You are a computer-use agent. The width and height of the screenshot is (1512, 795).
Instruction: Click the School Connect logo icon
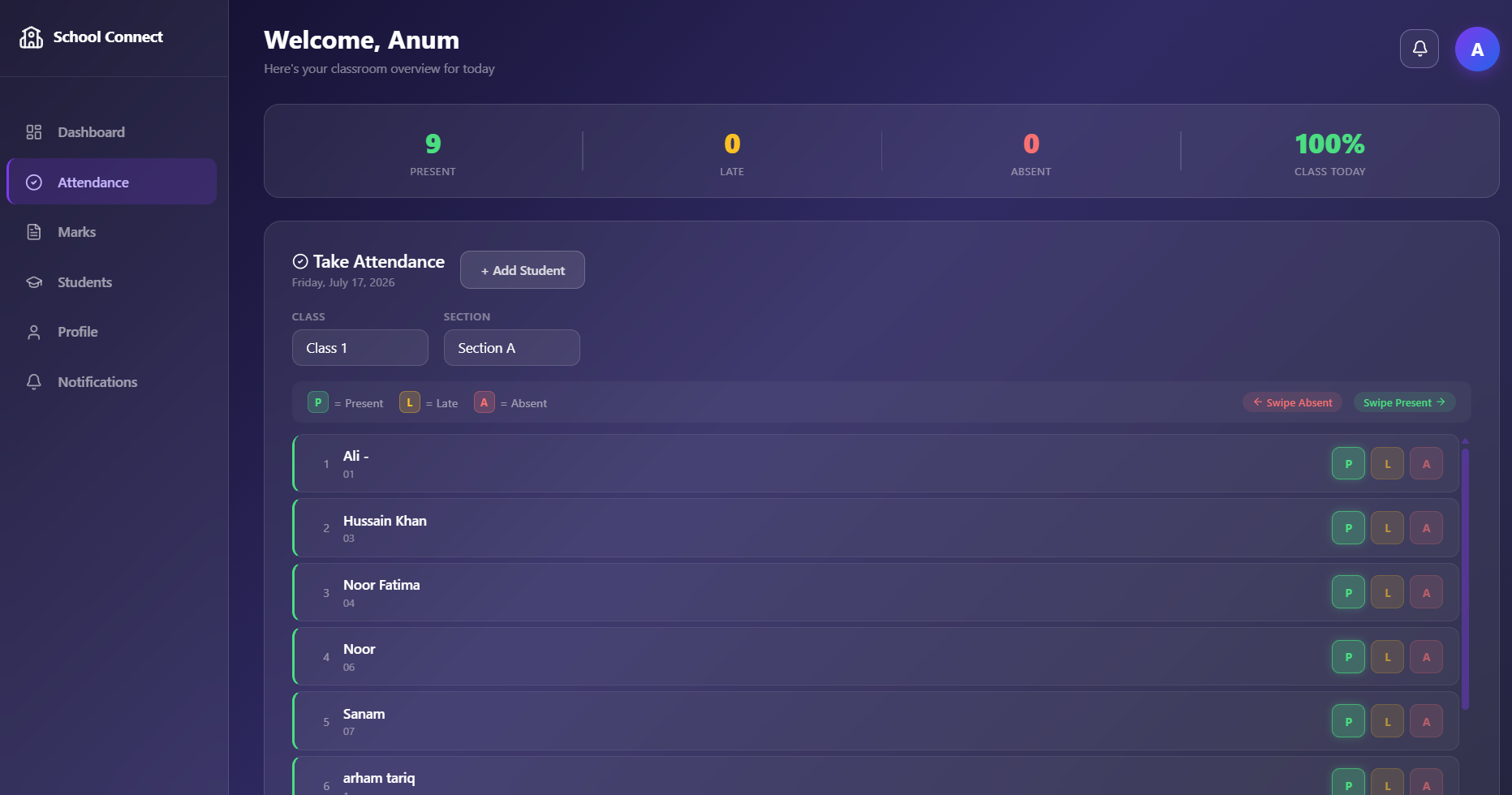(x=32, y=37)
